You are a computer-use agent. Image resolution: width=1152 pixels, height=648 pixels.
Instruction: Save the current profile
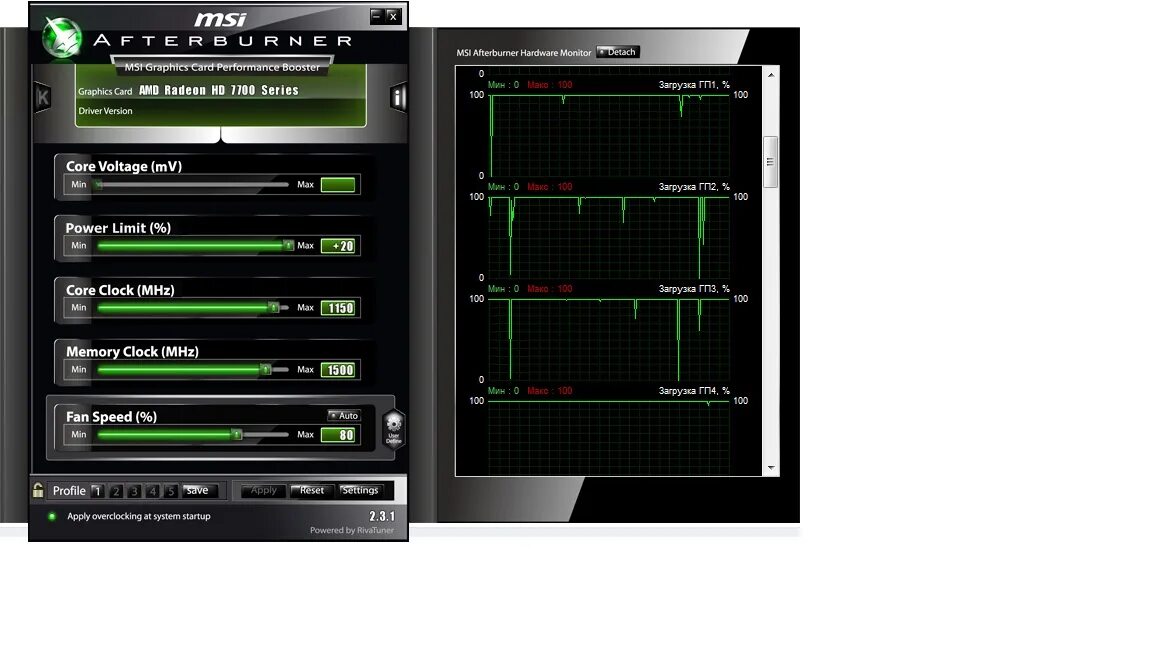click(198, 490)
